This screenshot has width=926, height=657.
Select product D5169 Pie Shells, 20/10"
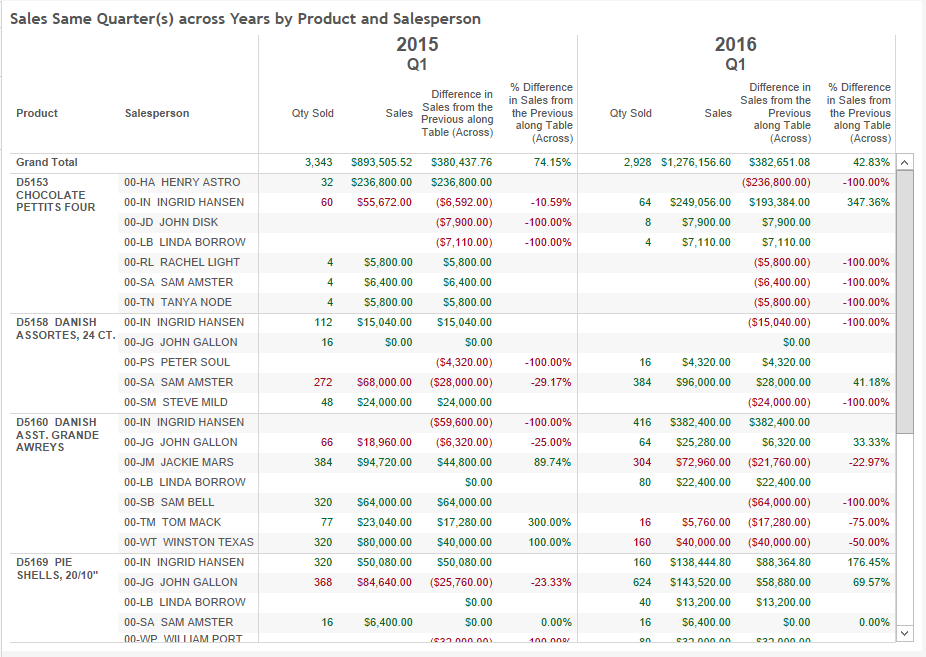(57, 568)
